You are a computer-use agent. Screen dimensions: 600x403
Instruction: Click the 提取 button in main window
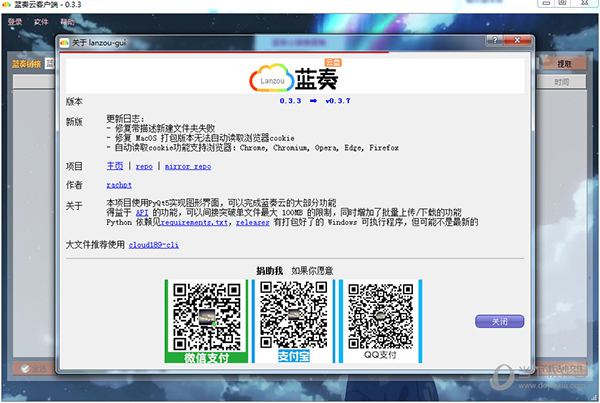click(564, 64)
